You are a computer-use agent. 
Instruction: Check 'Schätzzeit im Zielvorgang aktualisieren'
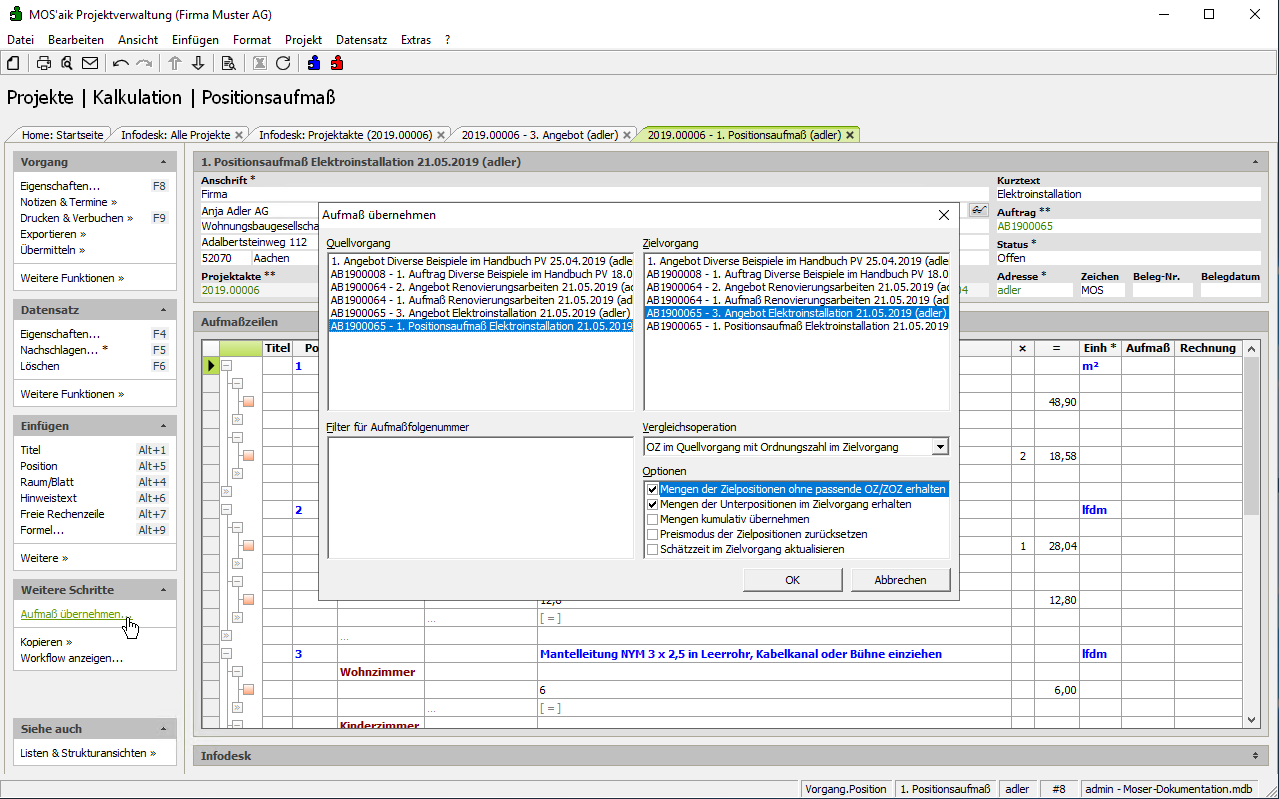(x=653, y=549)
